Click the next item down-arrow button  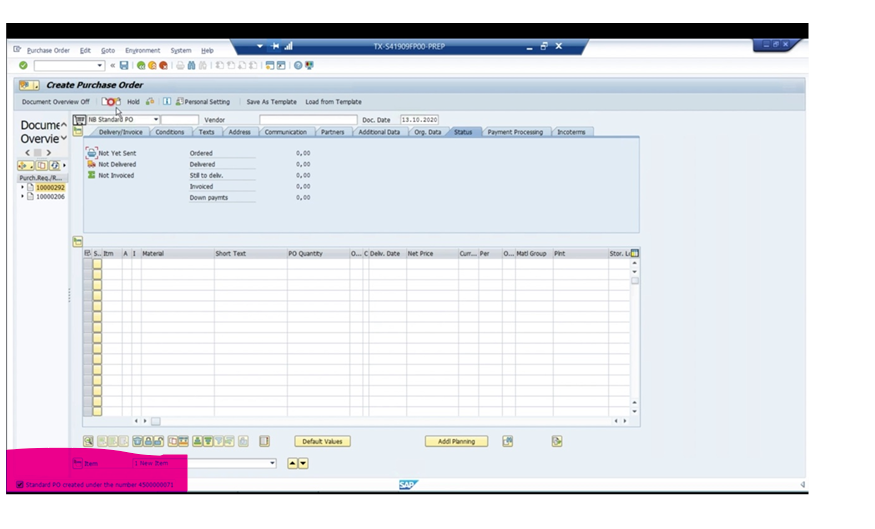[303, 463]
